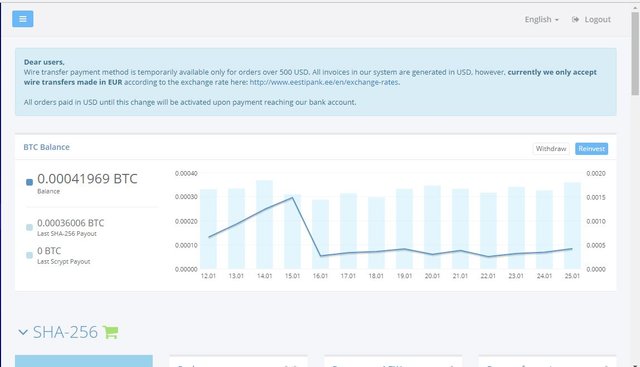Screen dimensions: 640x367
Task: Open the eestipank.ee exchange rates link
Action: [x=324, y=82]
